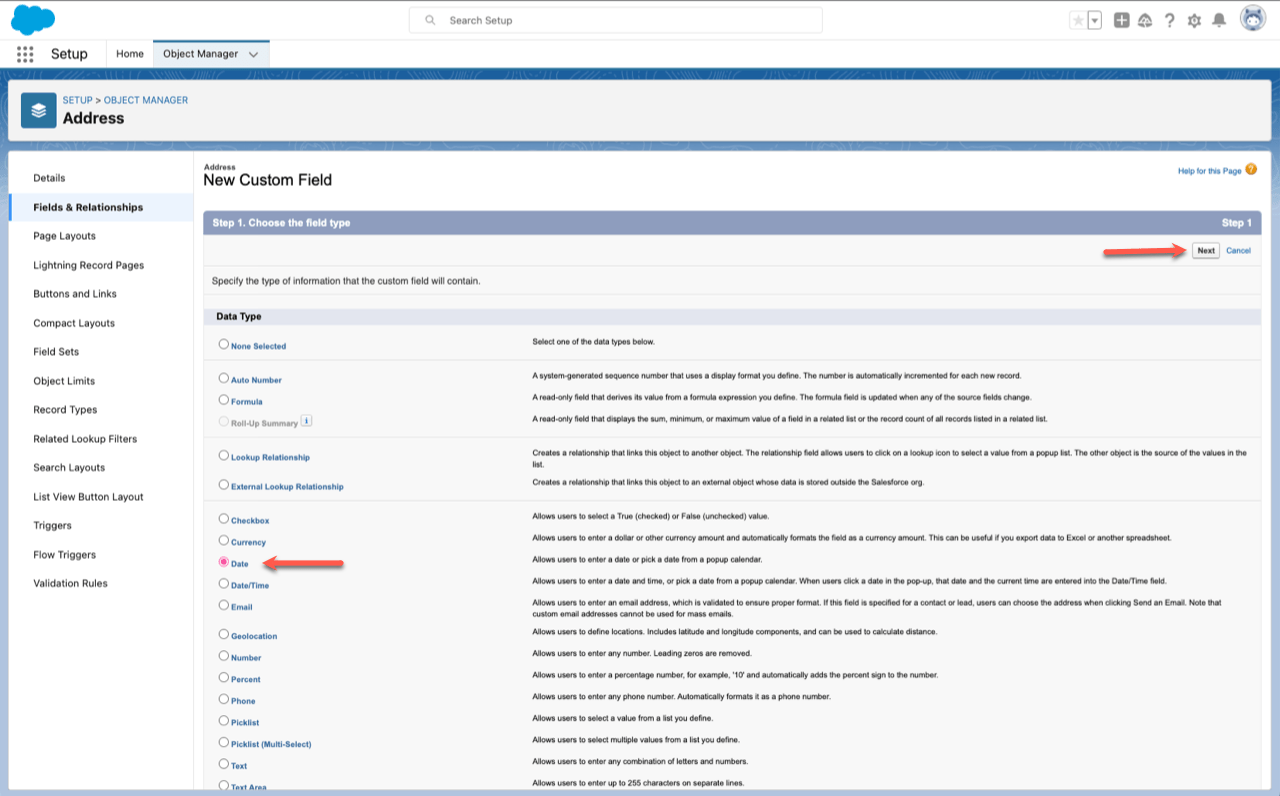This screenshot has height=796, width=1280.
Task: Open Validation Rules in the sidebar
Action: tap(70, 583)
